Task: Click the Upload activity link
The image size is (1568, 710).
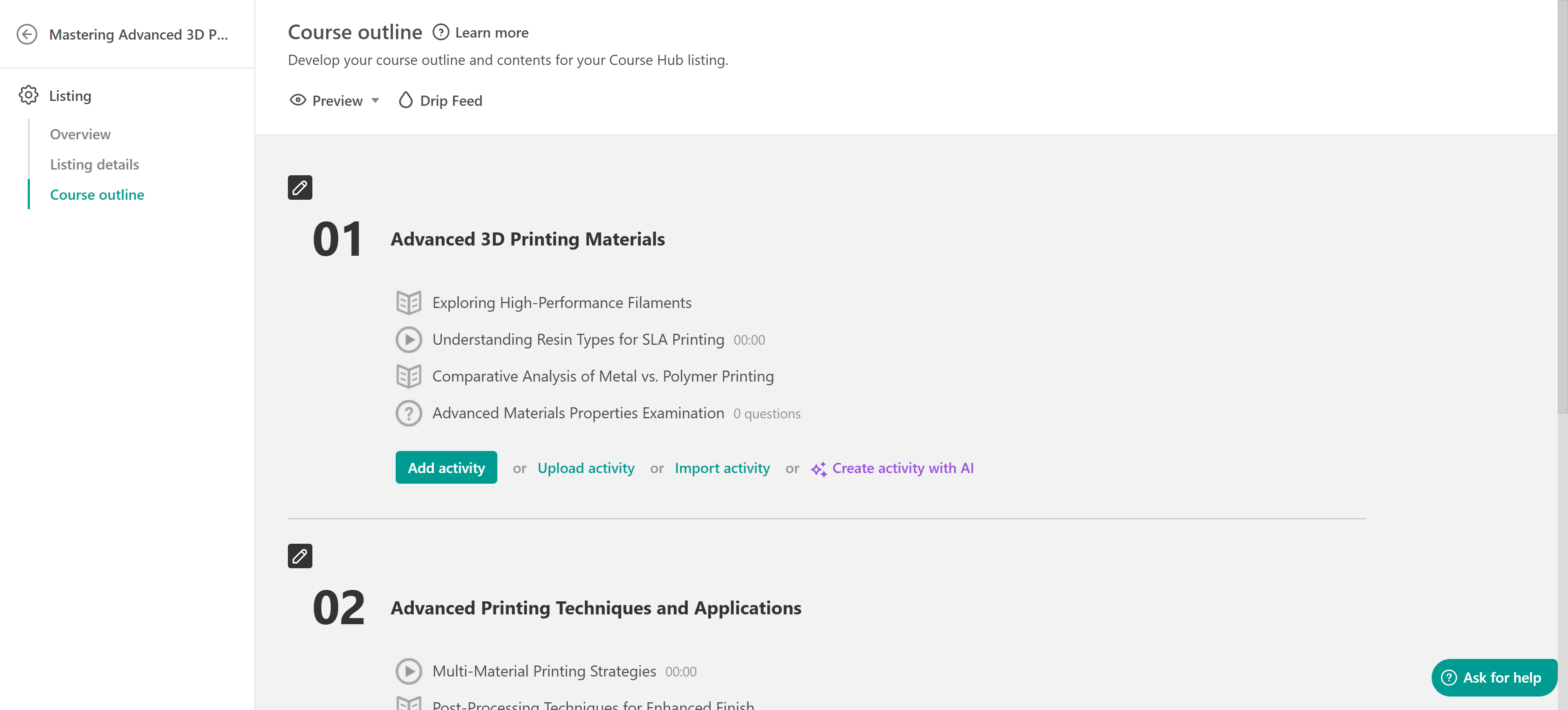Action: pos(586,468)
